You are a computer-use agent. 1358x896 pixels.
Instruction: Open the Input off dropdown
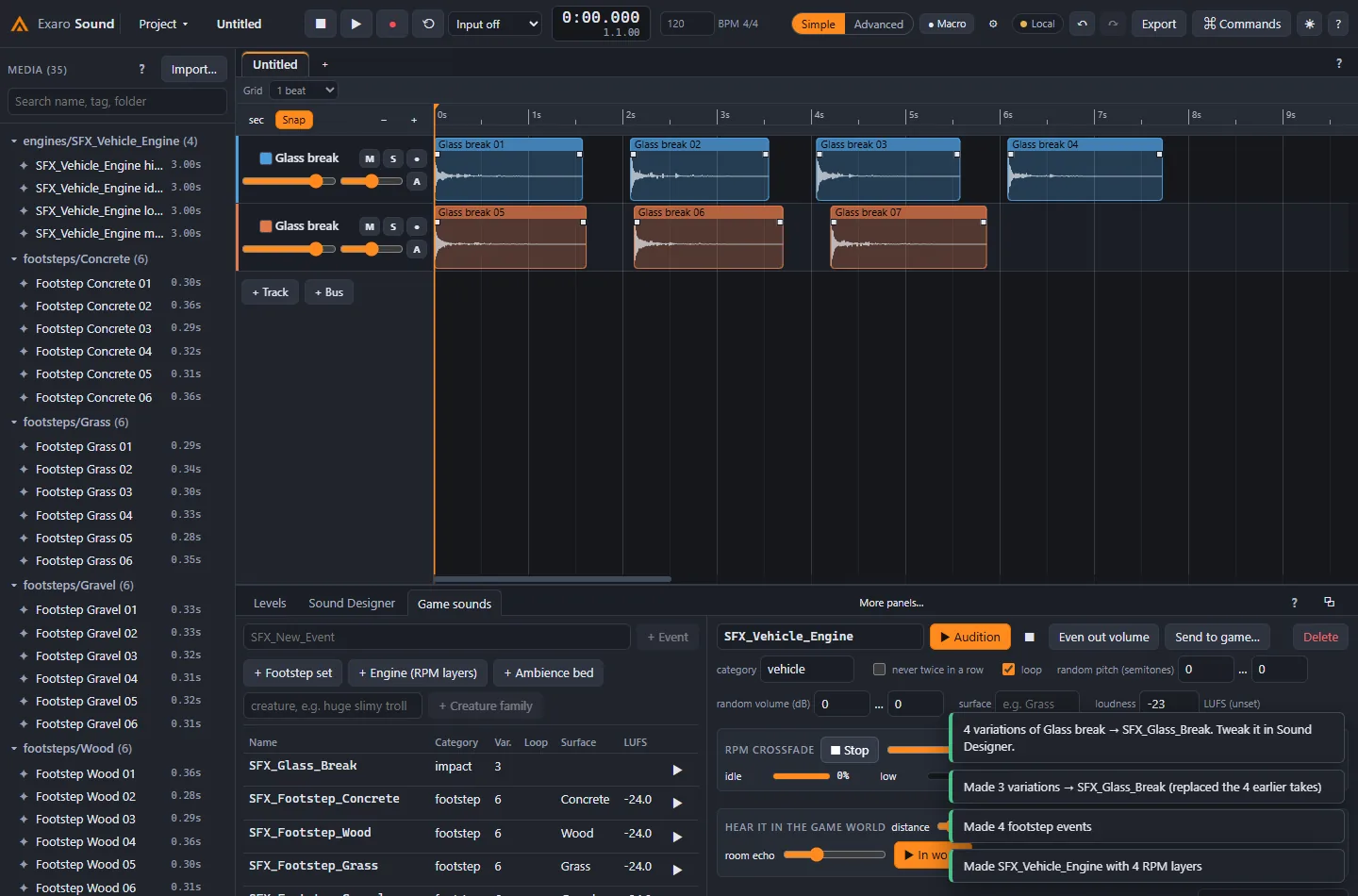pos(496,24)
